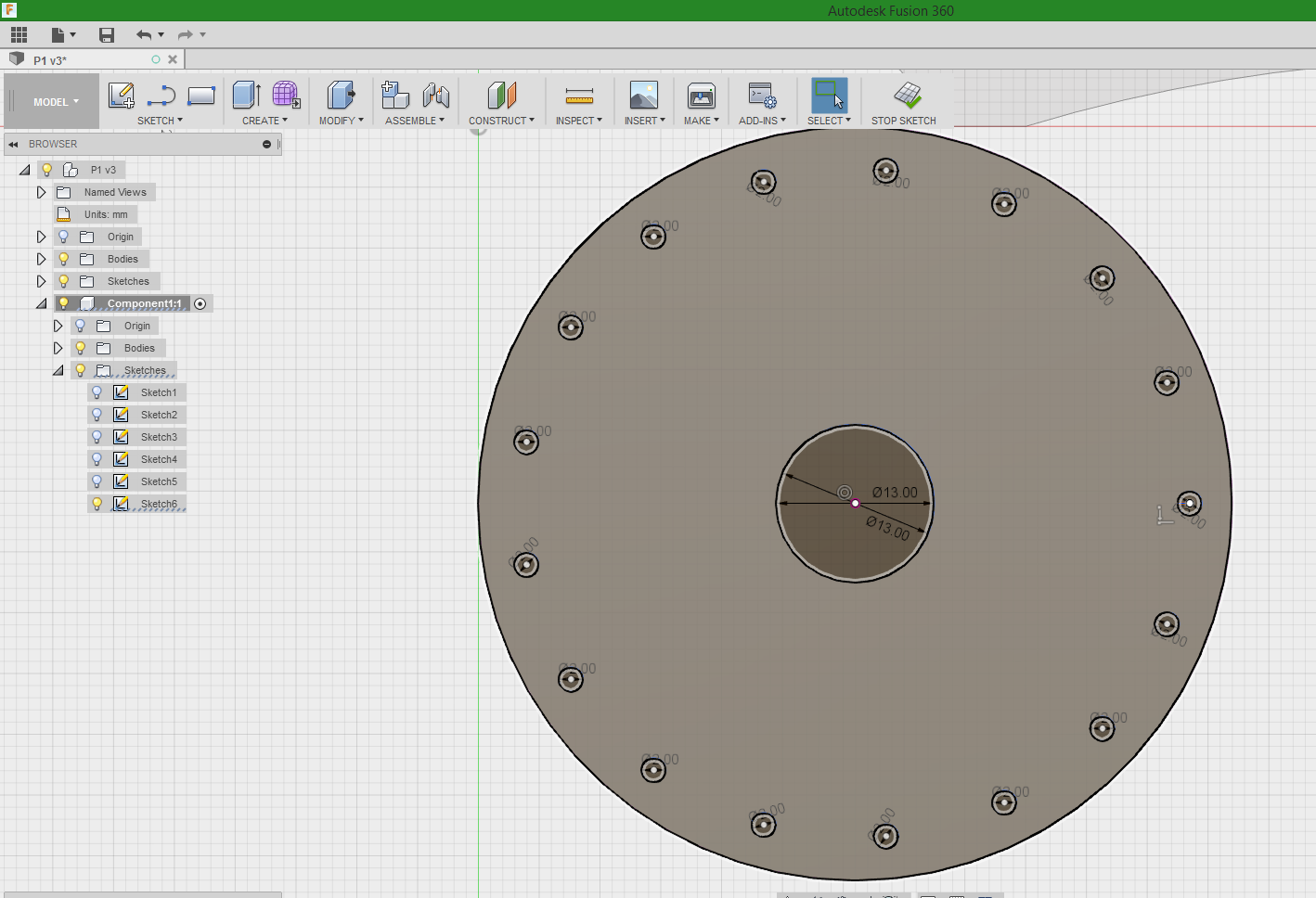Toggle visibility bulb of Sketch1
This screenshot has width=1316, height=898.
coord(97,392)
